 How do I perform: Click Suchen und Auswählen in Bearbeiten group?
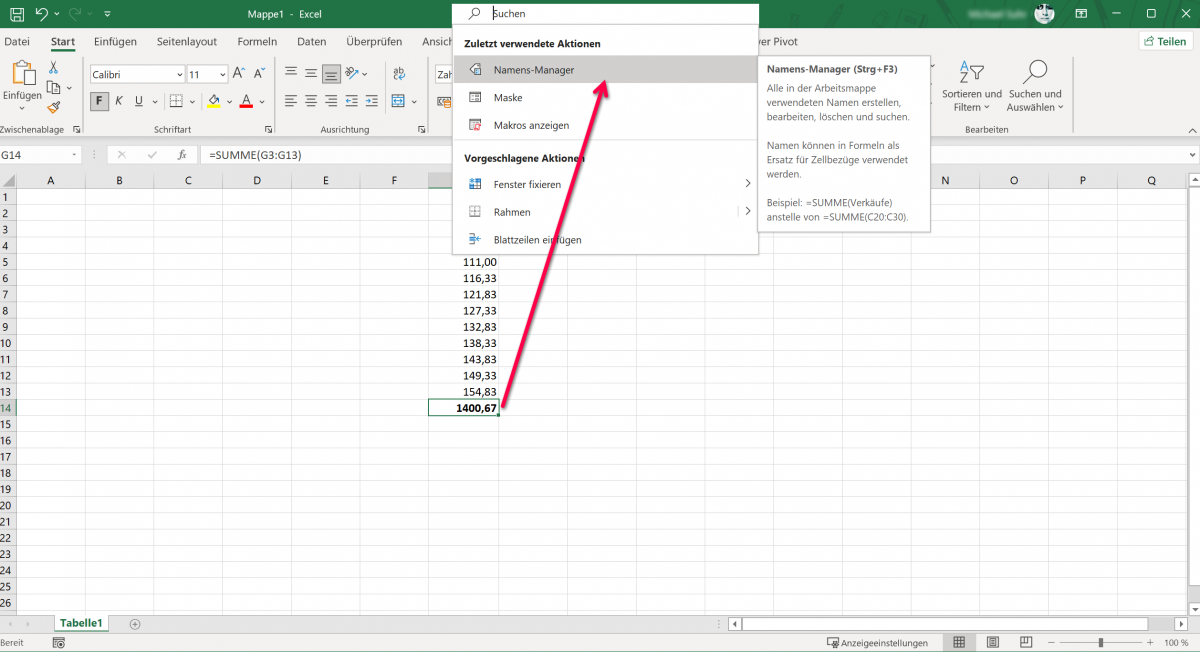point(1034,87)
